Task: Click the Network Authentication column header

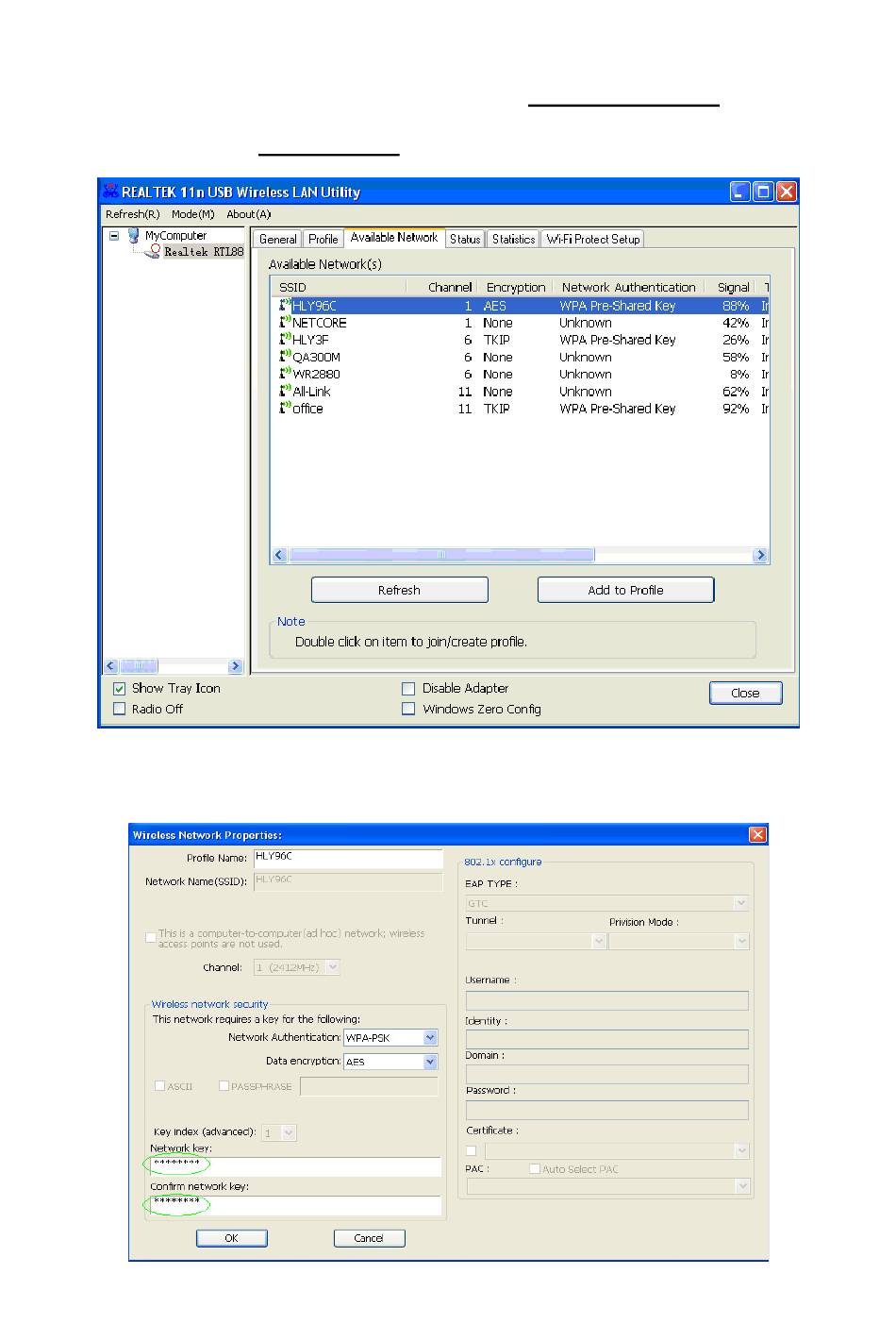Action: 629,287
